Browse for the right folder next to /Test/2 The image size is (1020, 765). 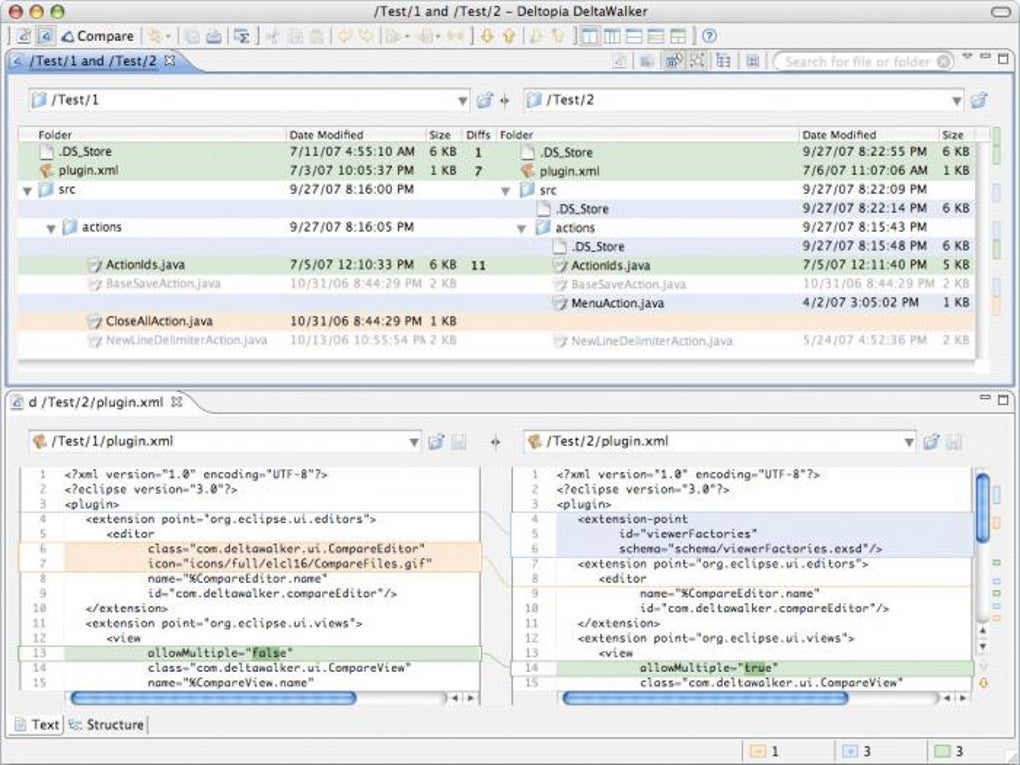click(978, 101)
